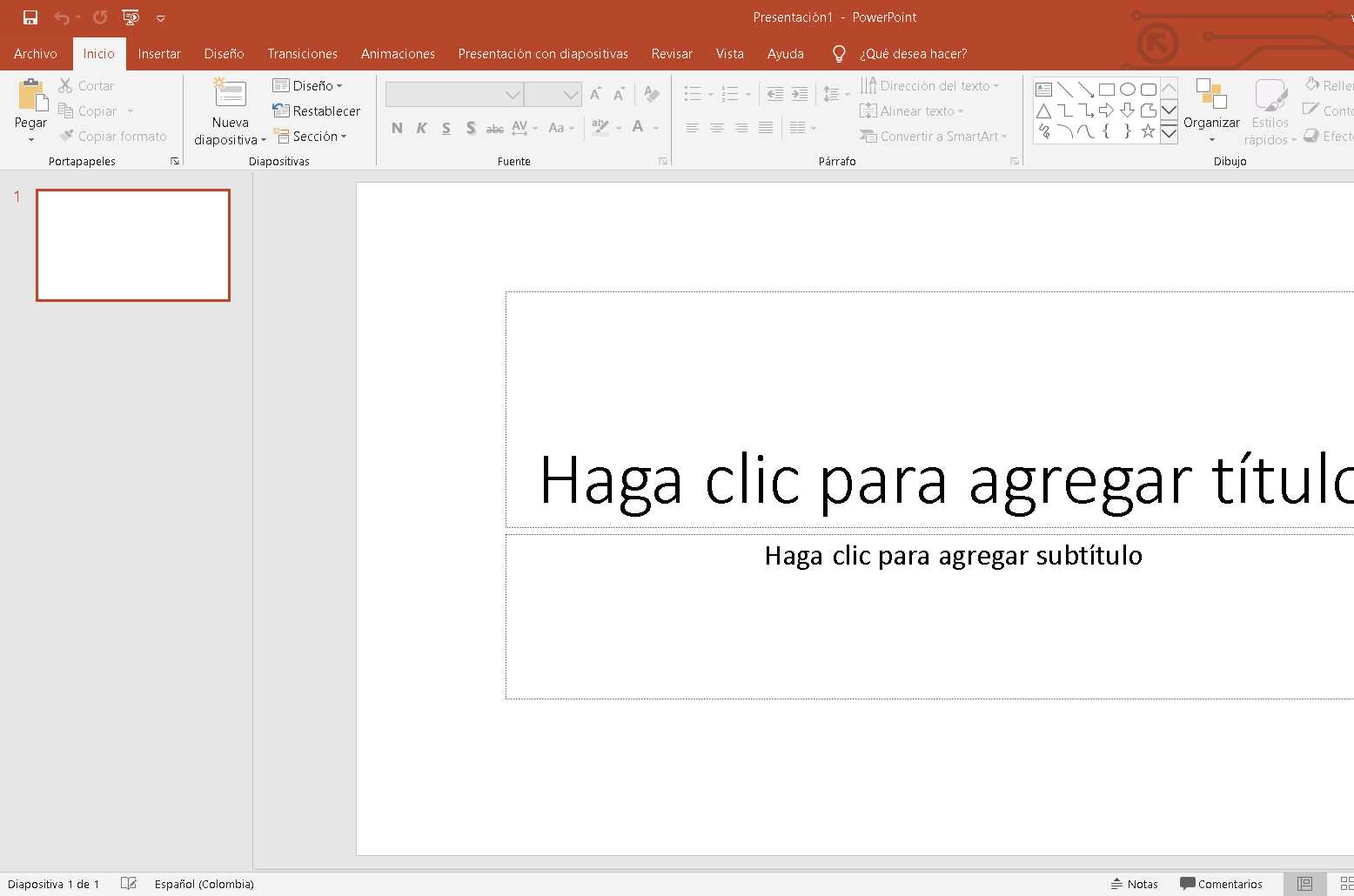
Task: Toggle bold (N) formatting
Action: 397,128
